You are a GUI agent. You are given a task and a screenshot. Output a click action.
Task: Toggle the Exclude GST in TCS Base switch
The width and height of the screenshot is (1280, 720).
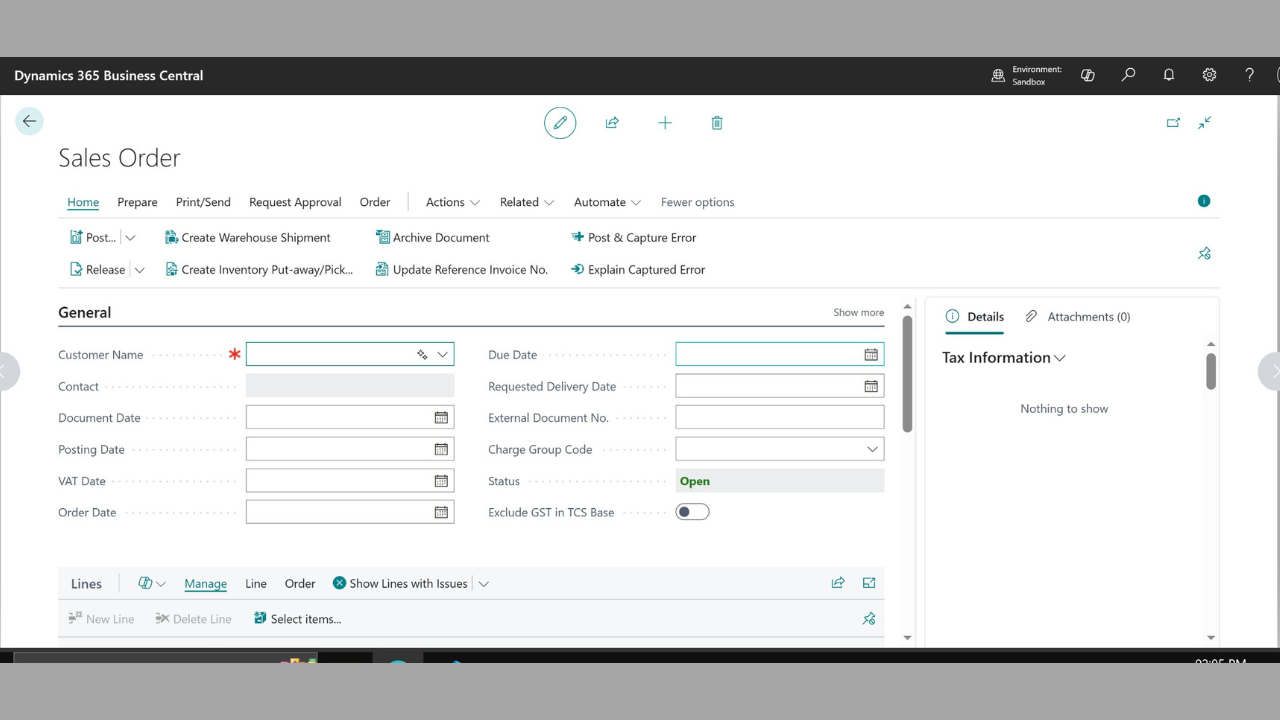(692, 512)
